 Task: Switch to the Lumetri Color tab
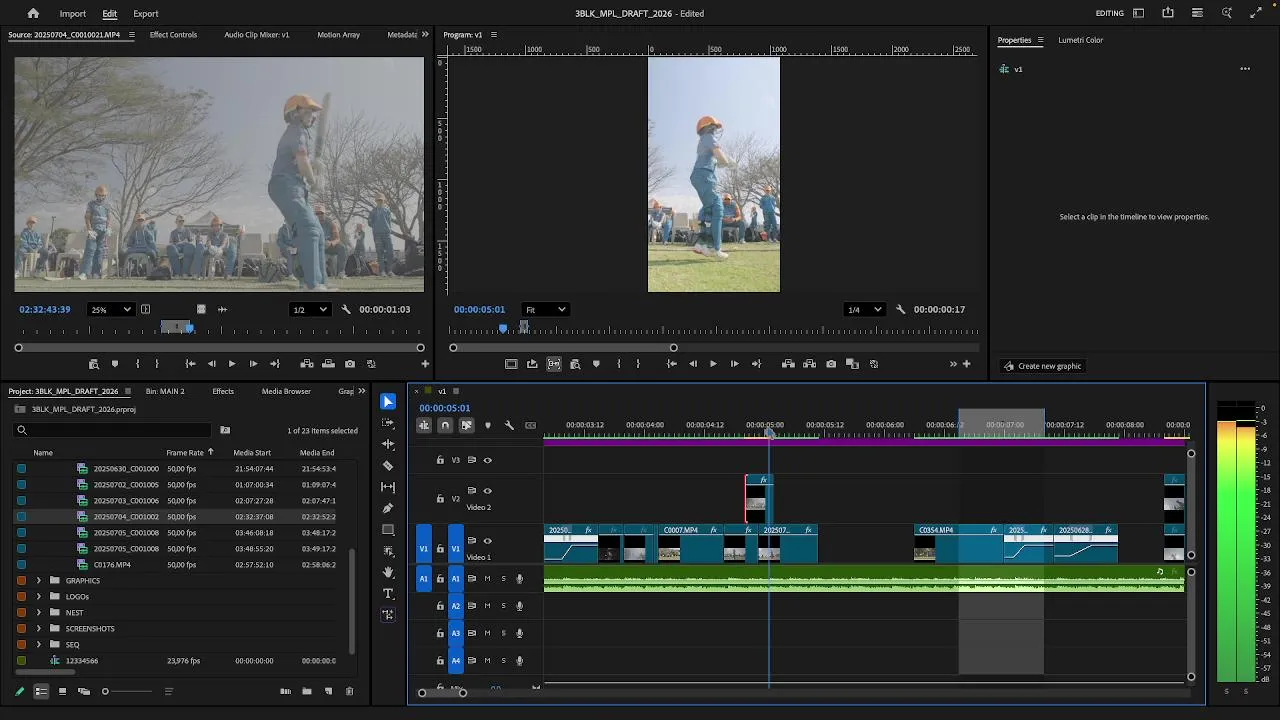[1080, 40]
